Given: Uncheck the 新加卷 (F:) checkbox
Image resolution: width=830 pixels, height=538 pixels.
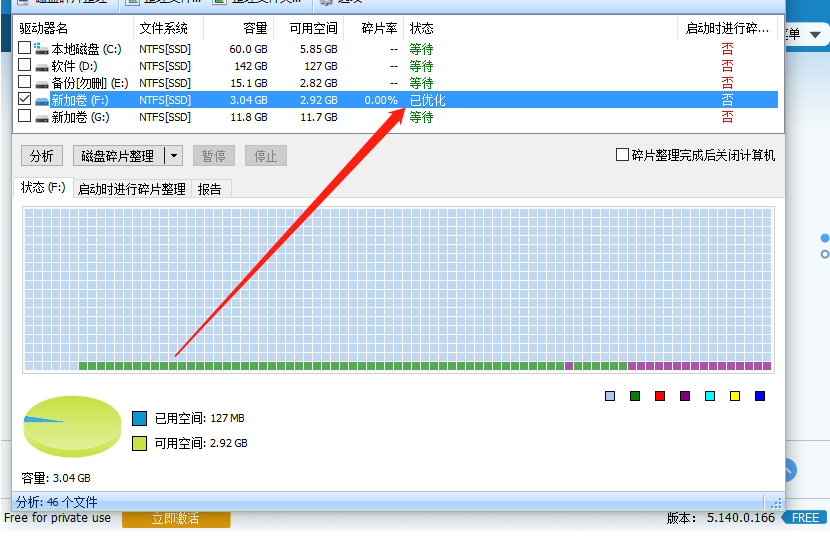Looking at the screenshot, I should coord(24,98).
